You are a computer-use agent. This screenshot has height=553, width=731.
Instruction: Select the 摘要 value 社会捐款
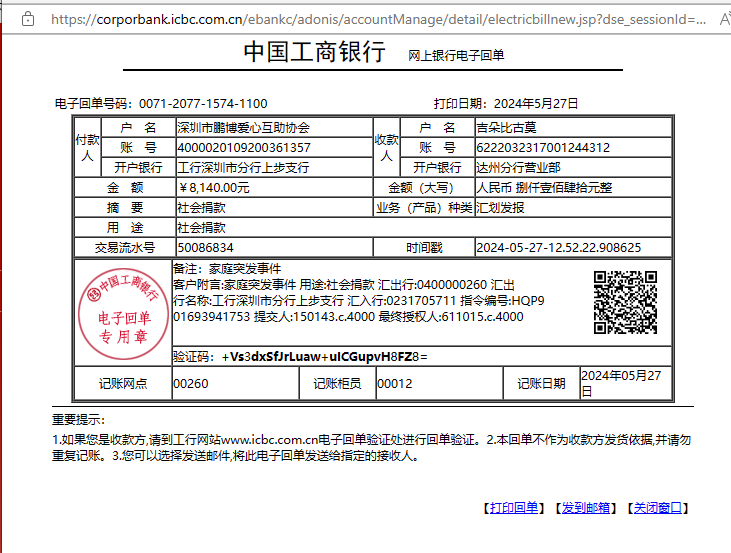point(201,208)
